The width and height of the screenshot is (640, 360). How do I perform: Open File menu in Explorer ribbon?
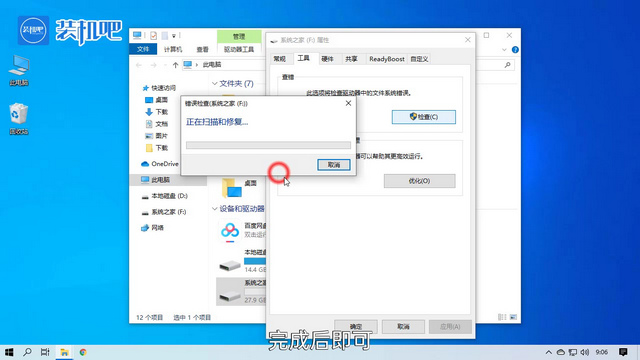143,49
